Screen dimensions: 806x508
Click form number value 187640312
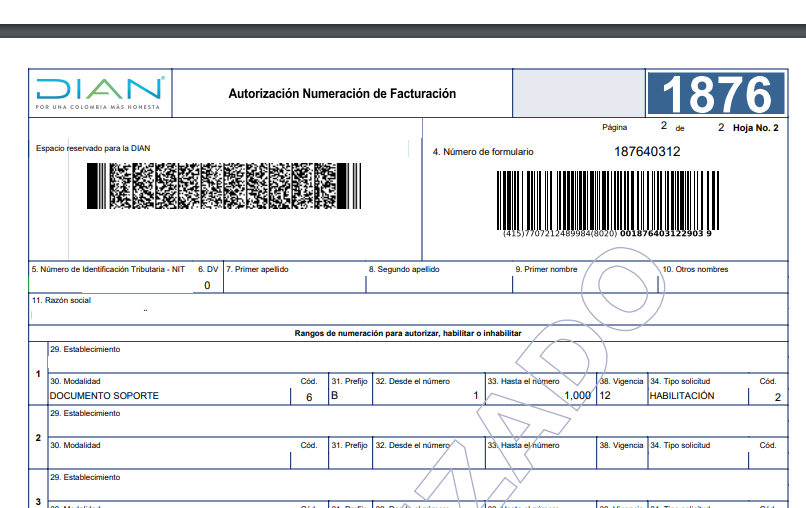coord(647,152)
